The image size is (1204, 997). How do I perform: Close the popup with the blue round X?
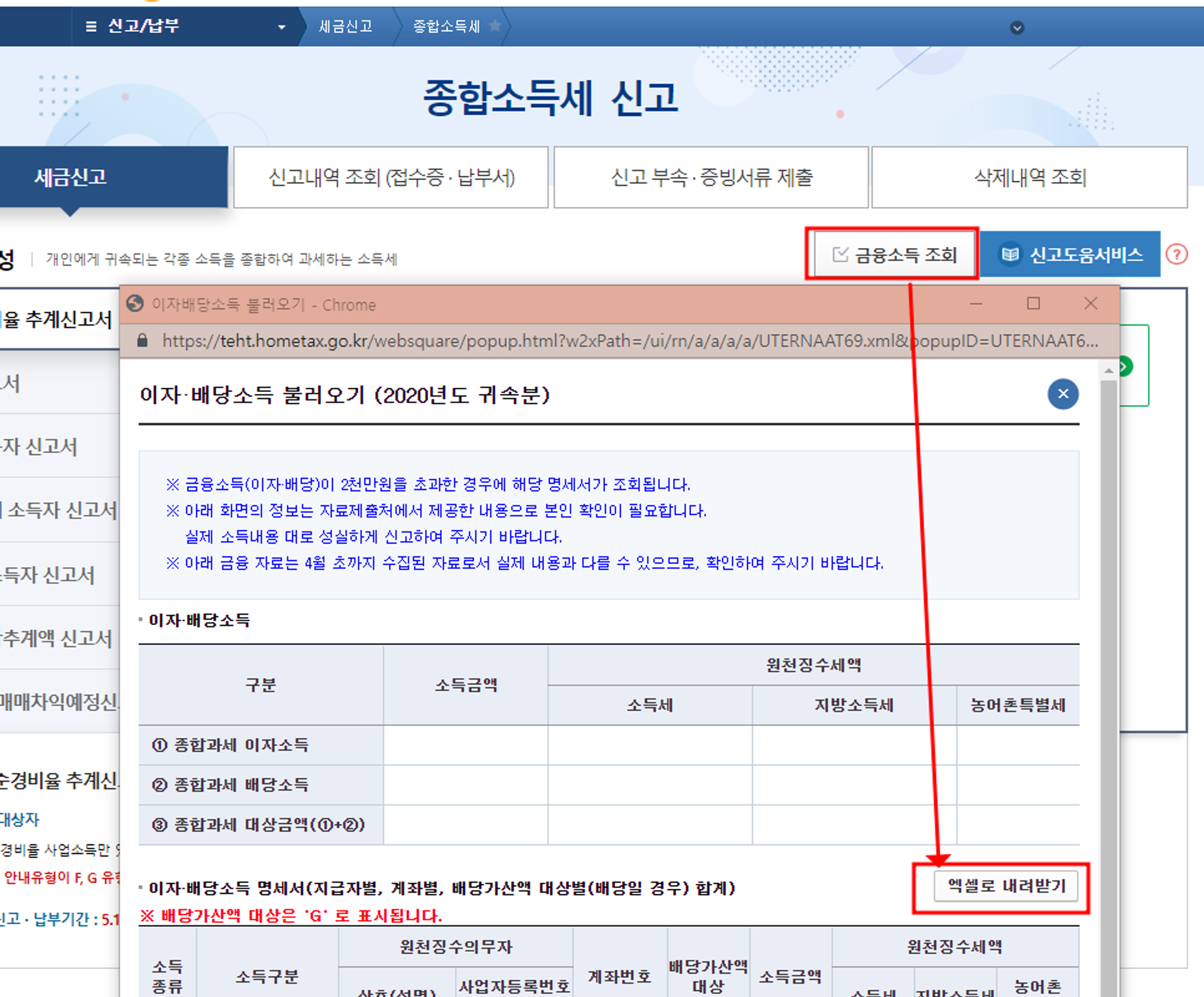click(1063, 394)
